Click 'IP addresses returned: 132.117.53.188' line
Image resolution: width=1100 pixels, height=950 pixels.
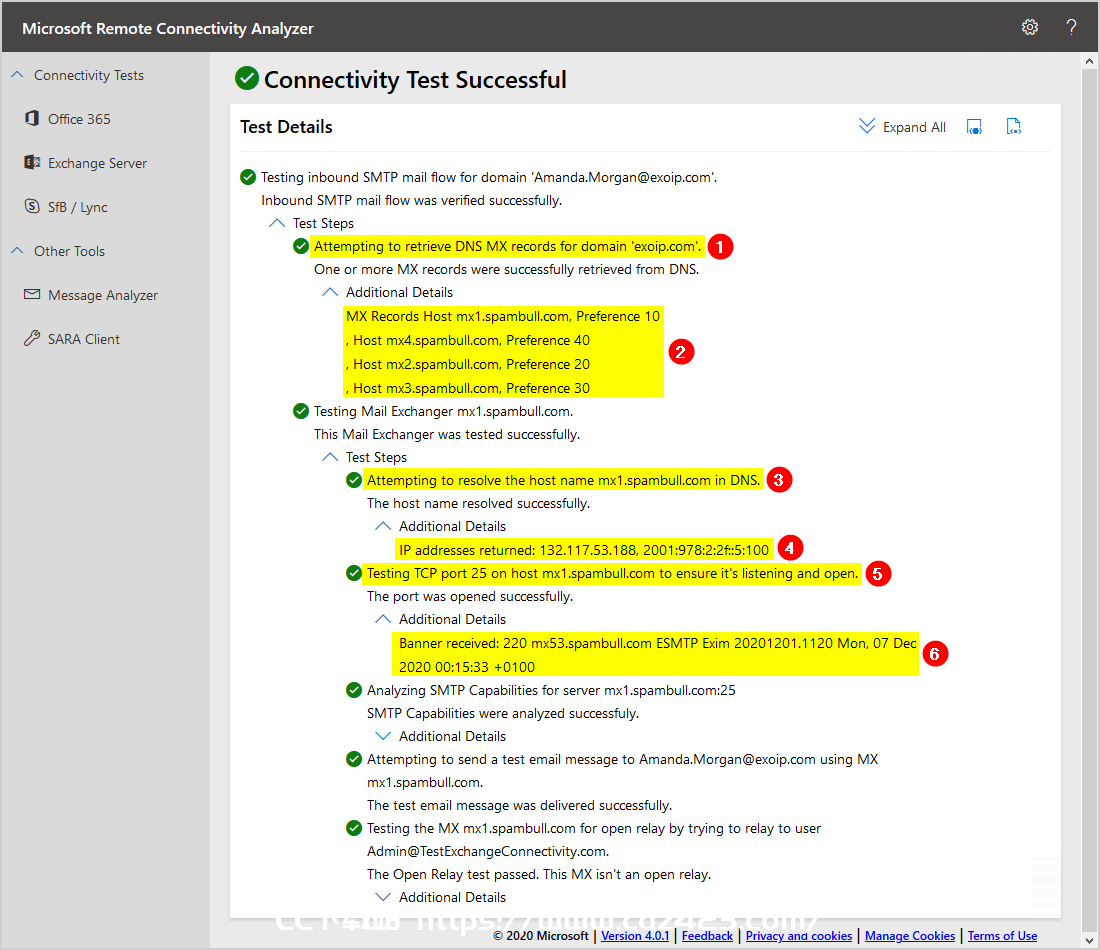pos(584,550)
